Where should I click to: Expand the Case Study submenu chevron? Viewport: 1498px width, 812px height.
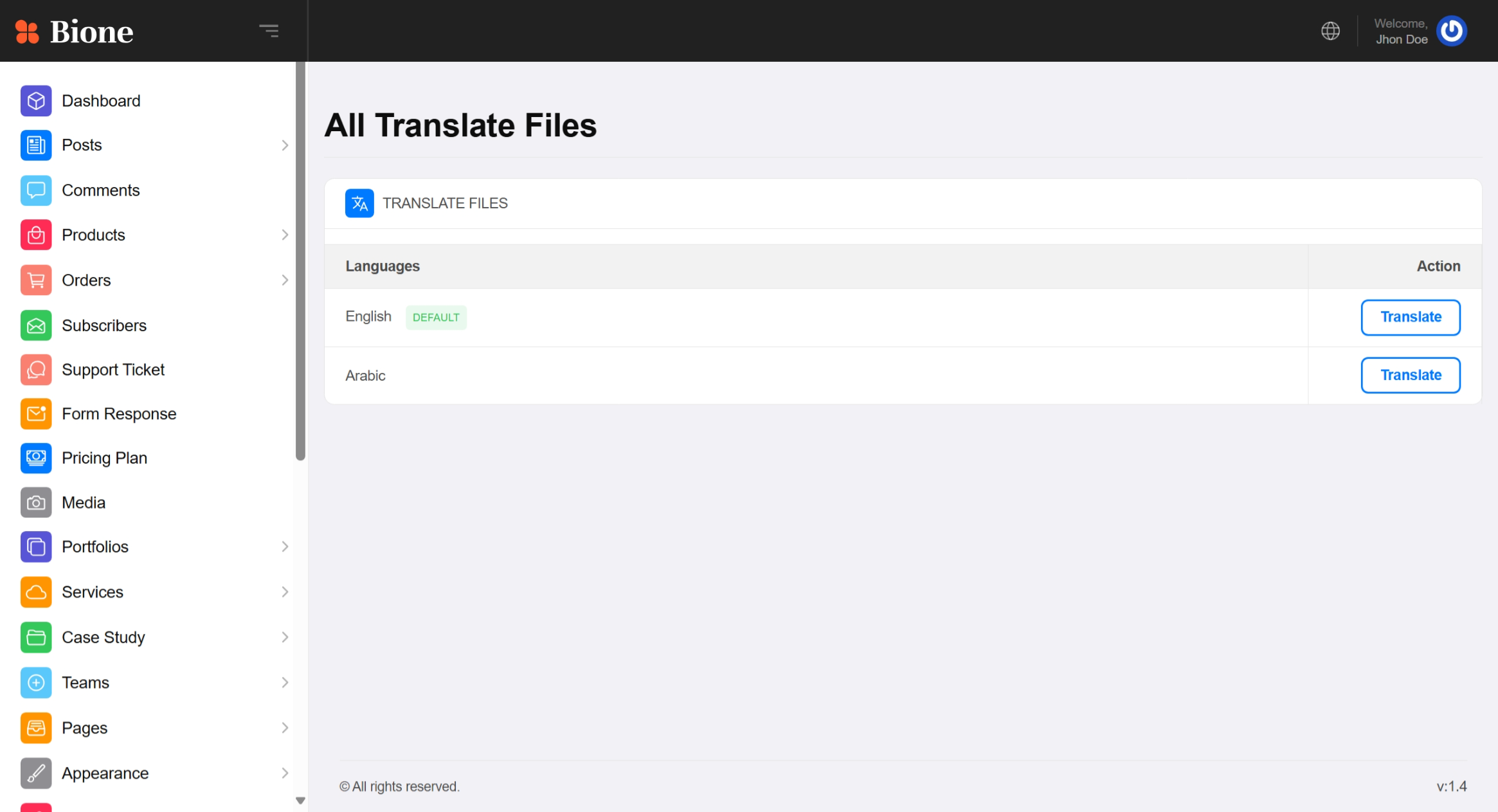point(285,637)
